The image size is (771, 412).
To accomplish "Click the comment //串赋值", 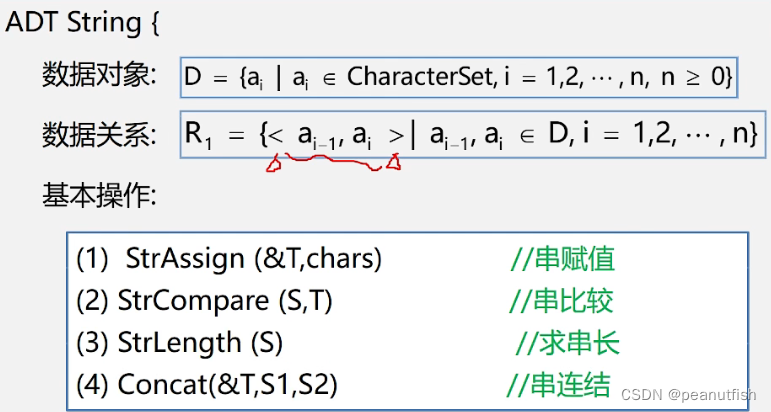I will pos(563,258).
